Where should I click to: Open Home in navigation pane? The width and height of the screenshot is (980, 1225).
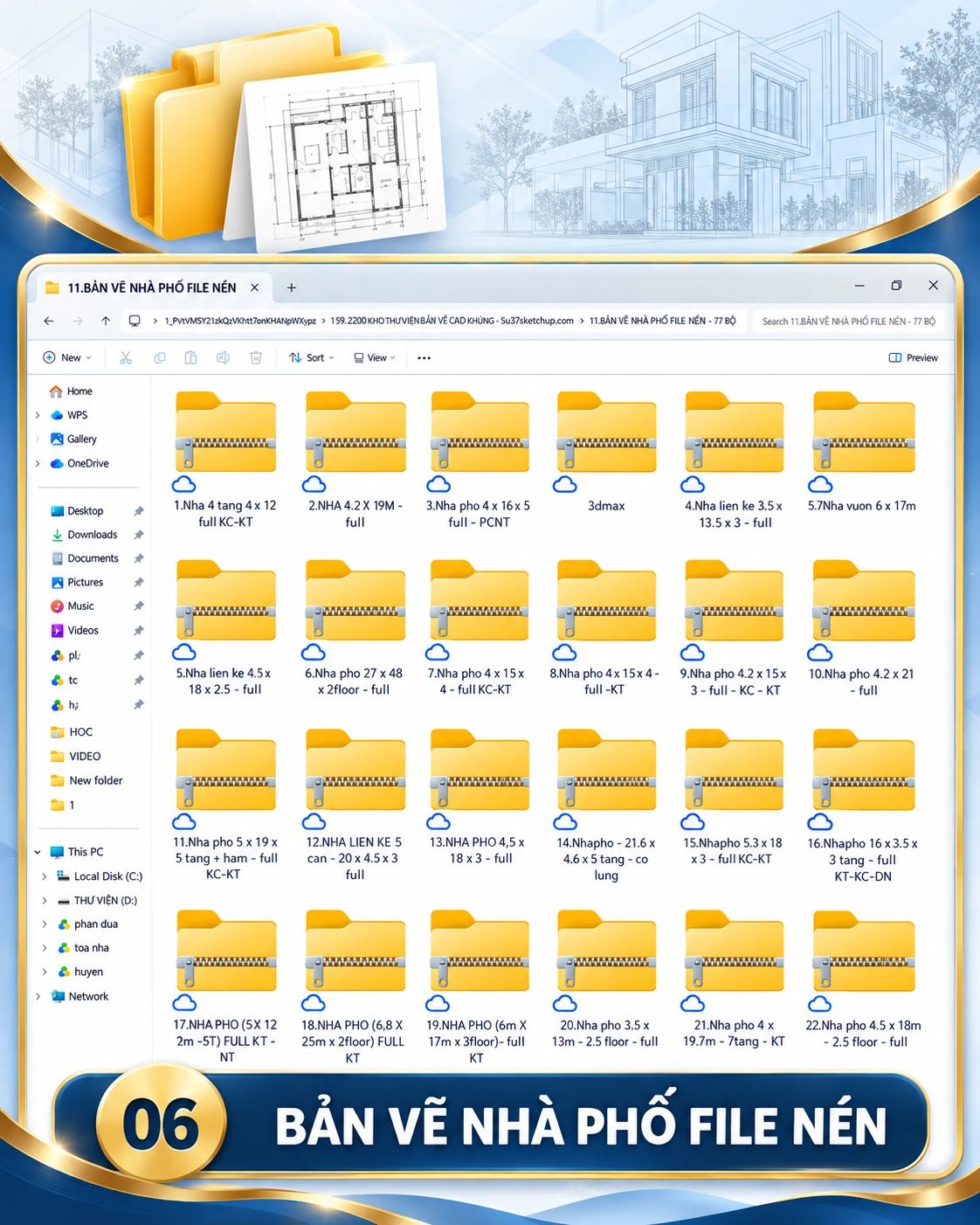point(72,391)
